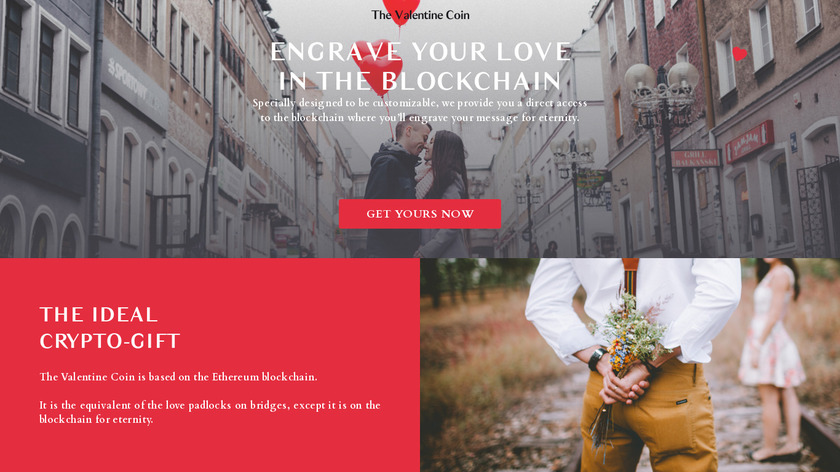
Task: Select the 'Specially designed to be customizable' paragraph
Action: [x=420, y=110]
